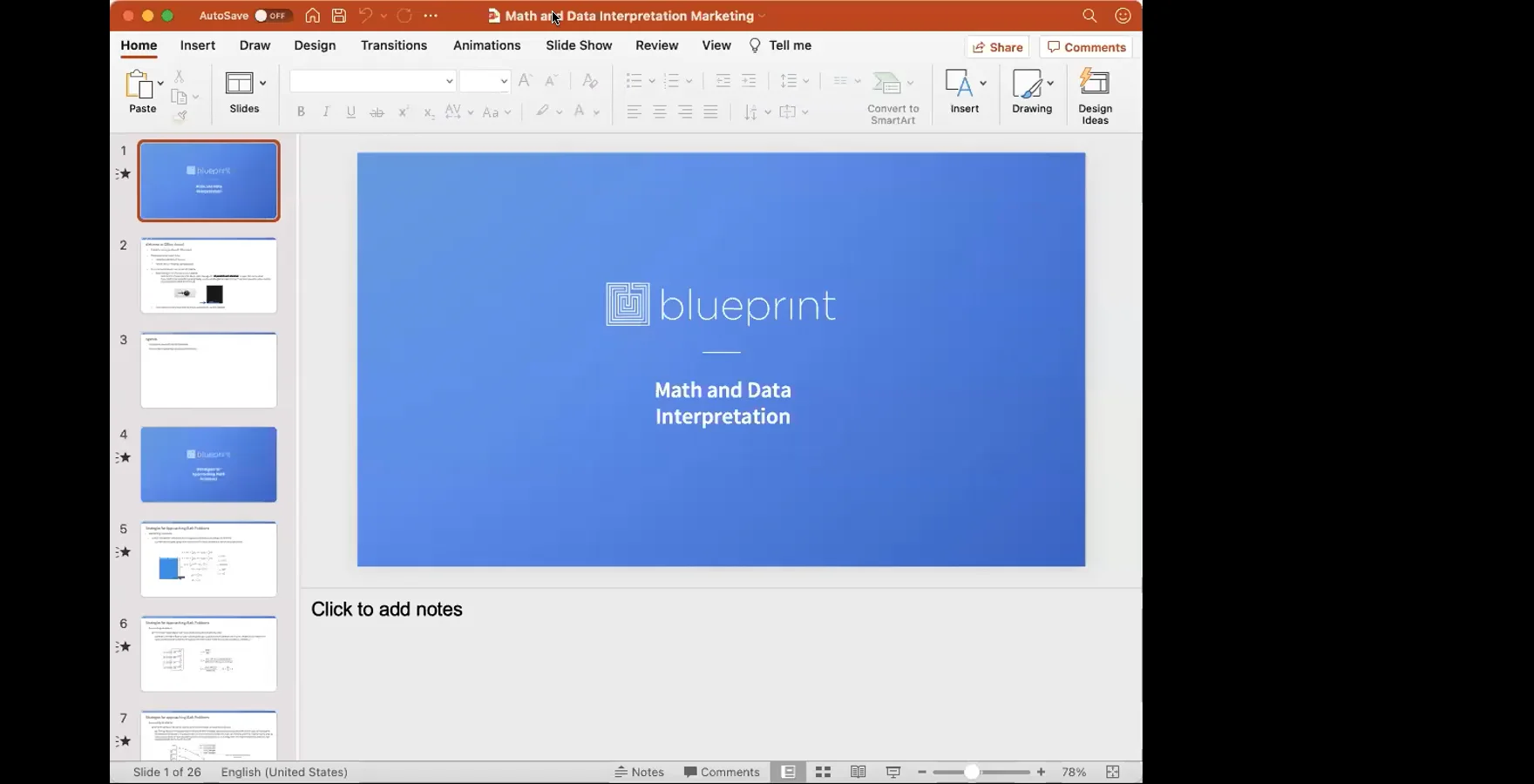Toggle Notes pane in status bar
Screen dimensions: 1534x784
[x=640, y=772]
